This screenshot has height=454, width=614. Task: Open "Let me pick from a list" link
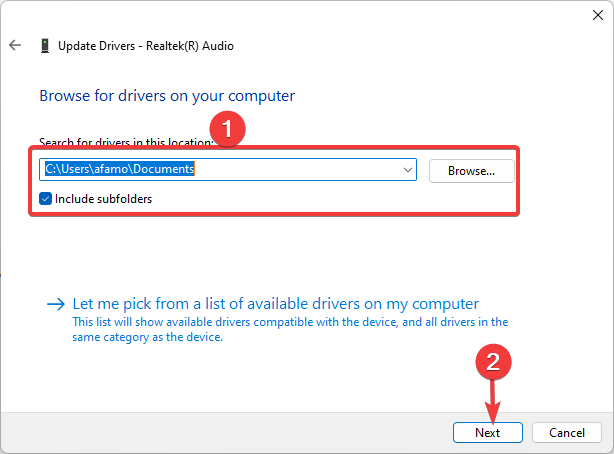pyautogui.click(x=276, y=303)
